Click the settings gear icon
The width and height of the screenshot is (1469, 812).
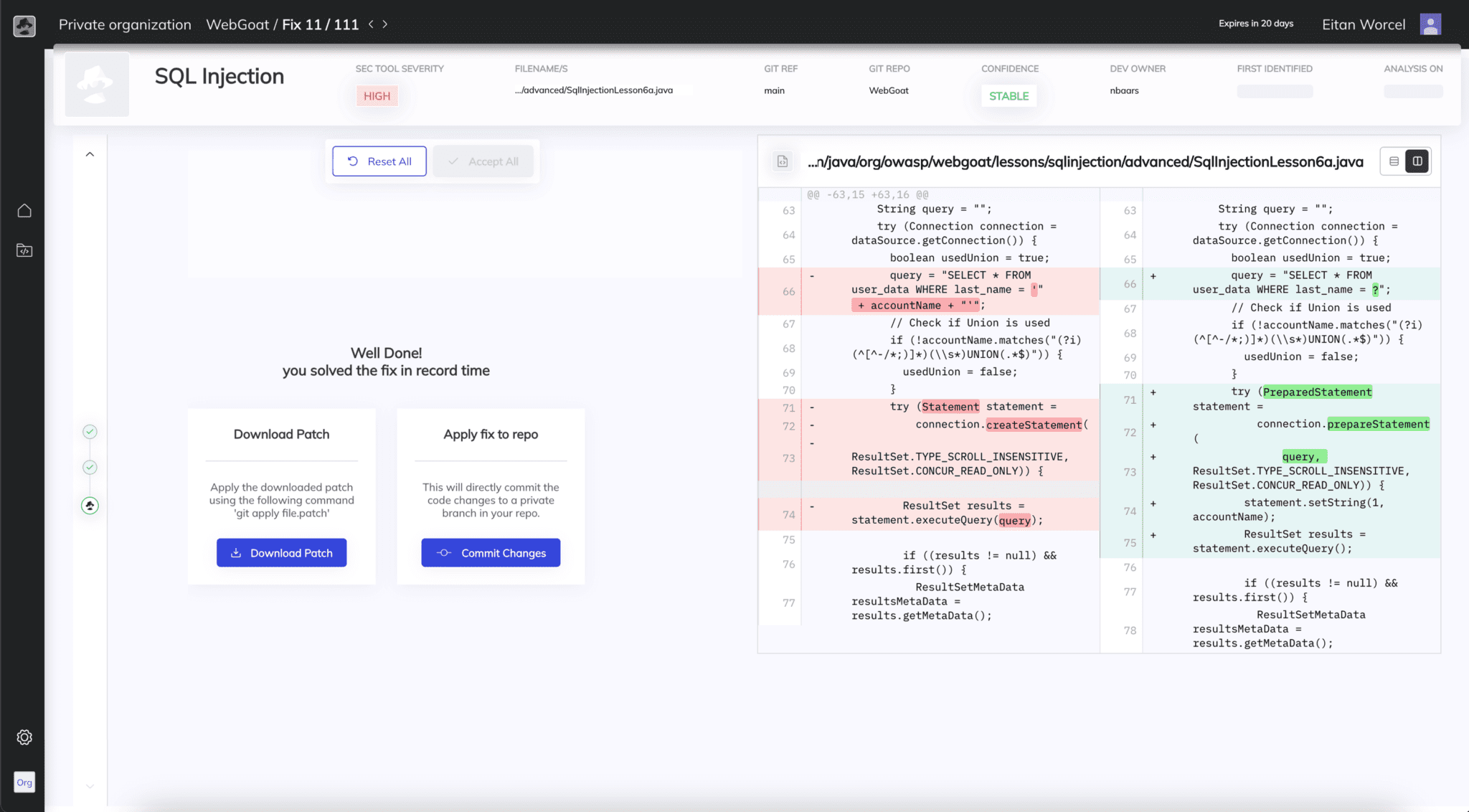[24, 738]
